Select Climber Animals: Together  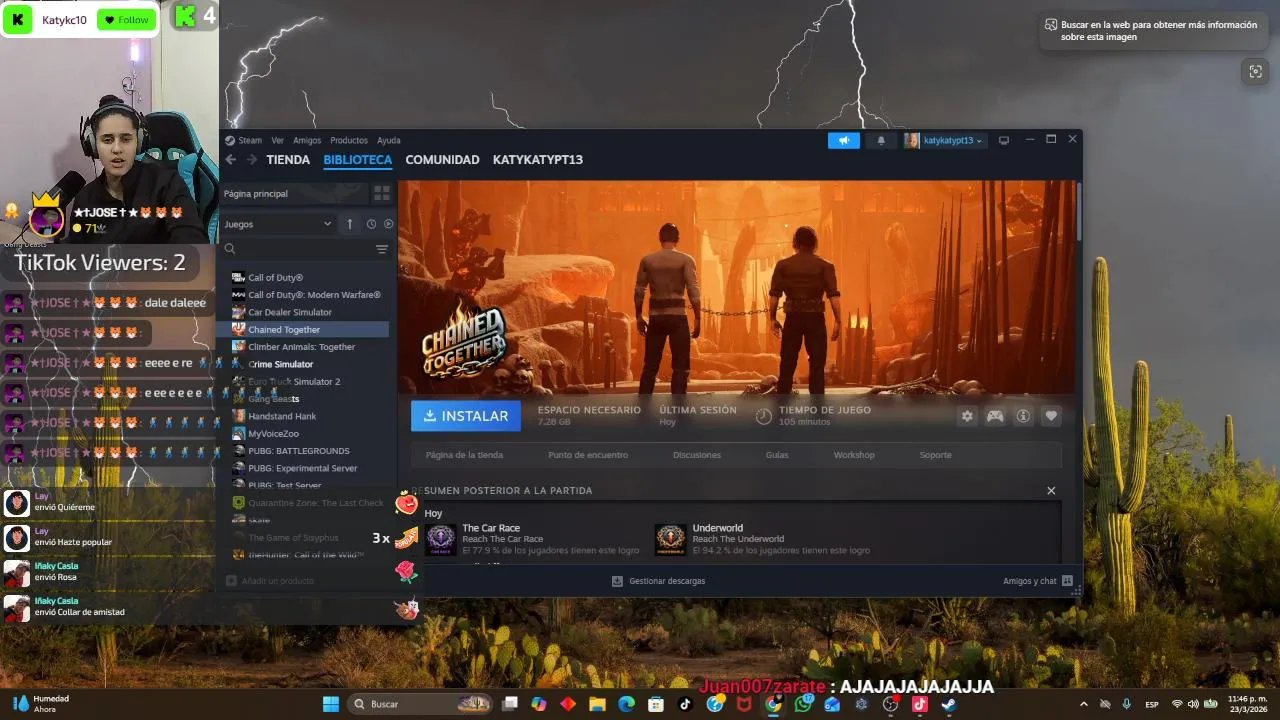coord(302,347)
